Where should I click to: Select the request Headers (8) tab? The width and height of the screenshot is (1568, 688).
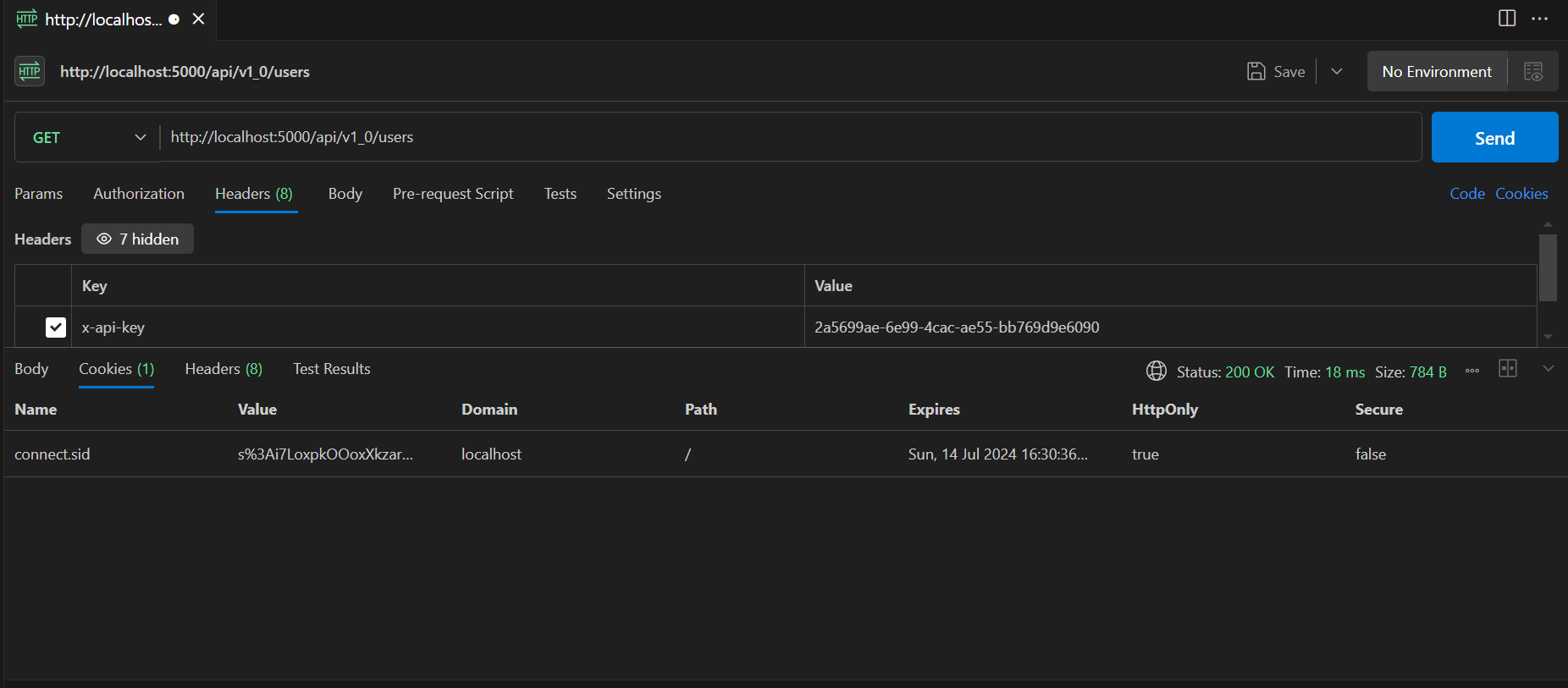(254, 194)
